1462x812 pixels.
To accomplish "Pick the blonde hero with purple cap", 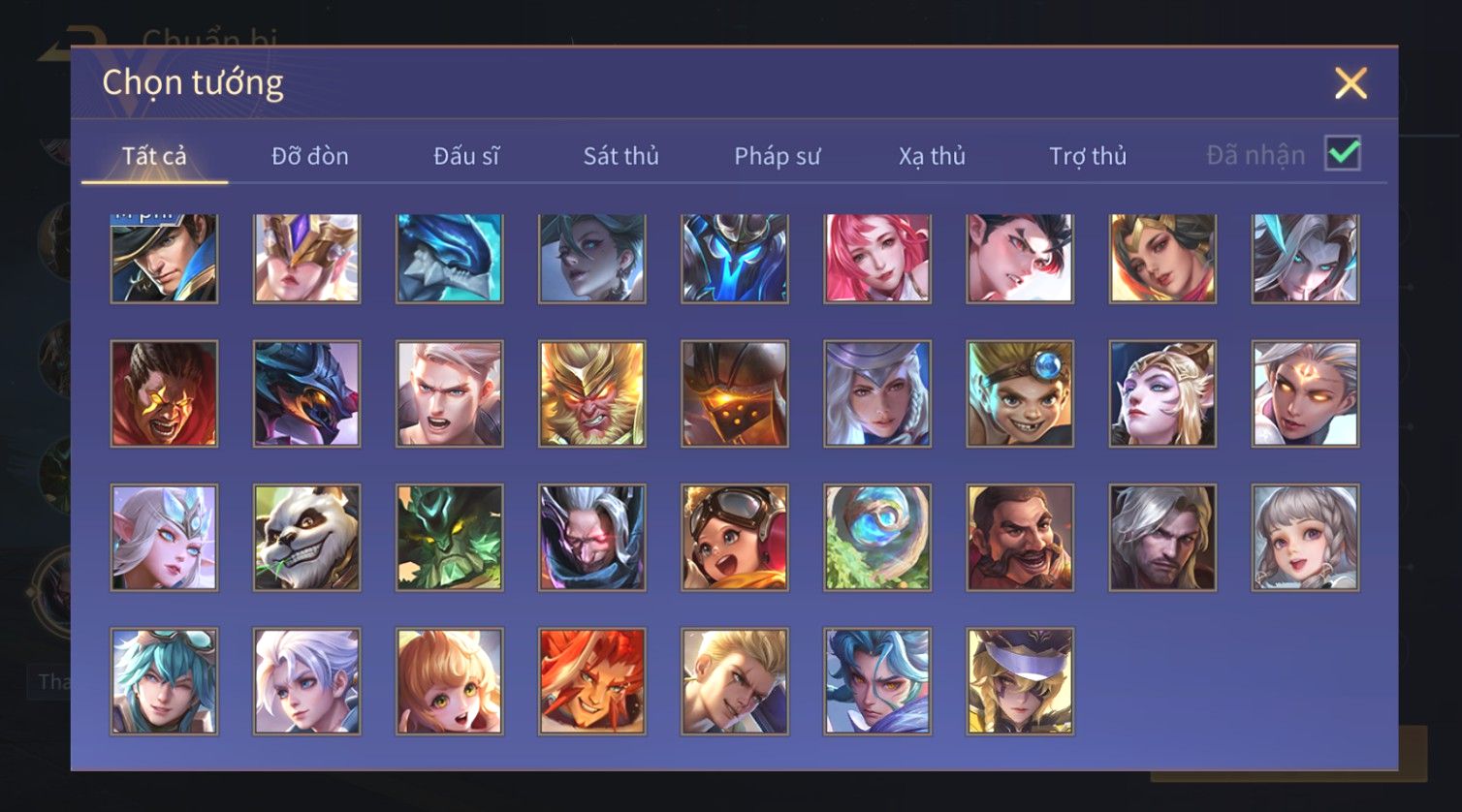I will click(x=1020, y=681).
